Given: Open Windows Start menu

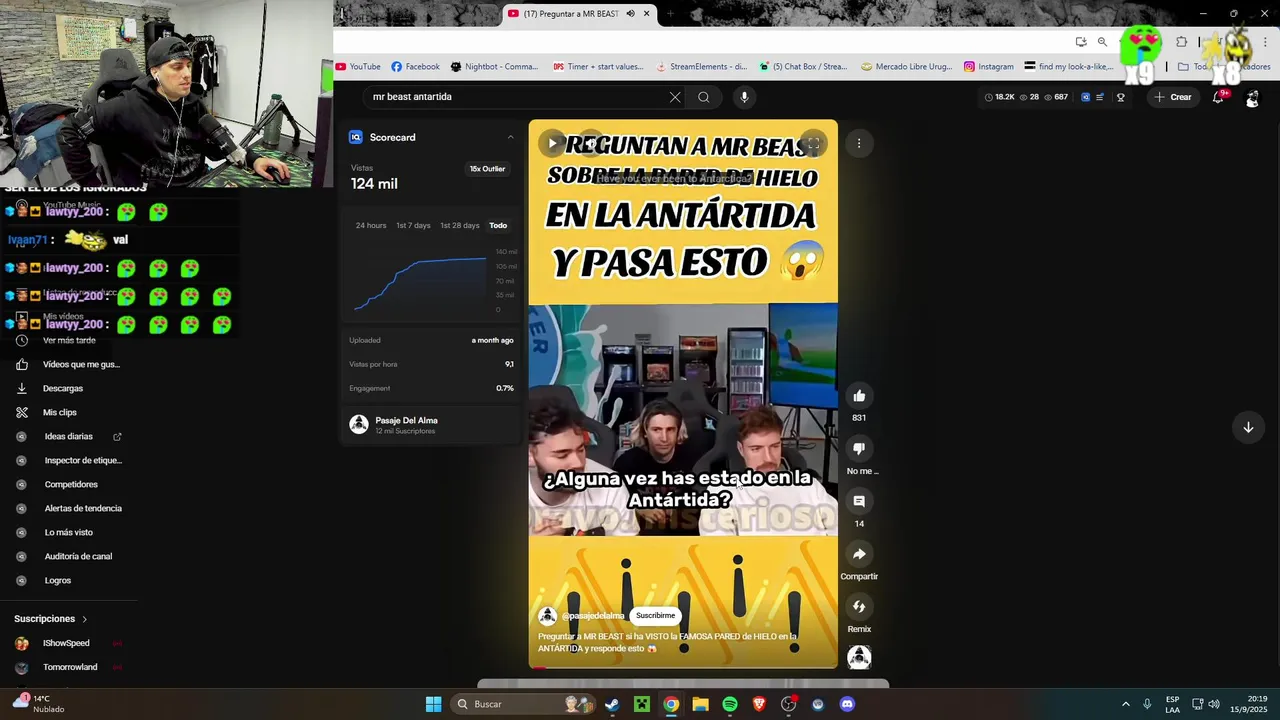Looking at the screenshot, I should tap(433, 704).
